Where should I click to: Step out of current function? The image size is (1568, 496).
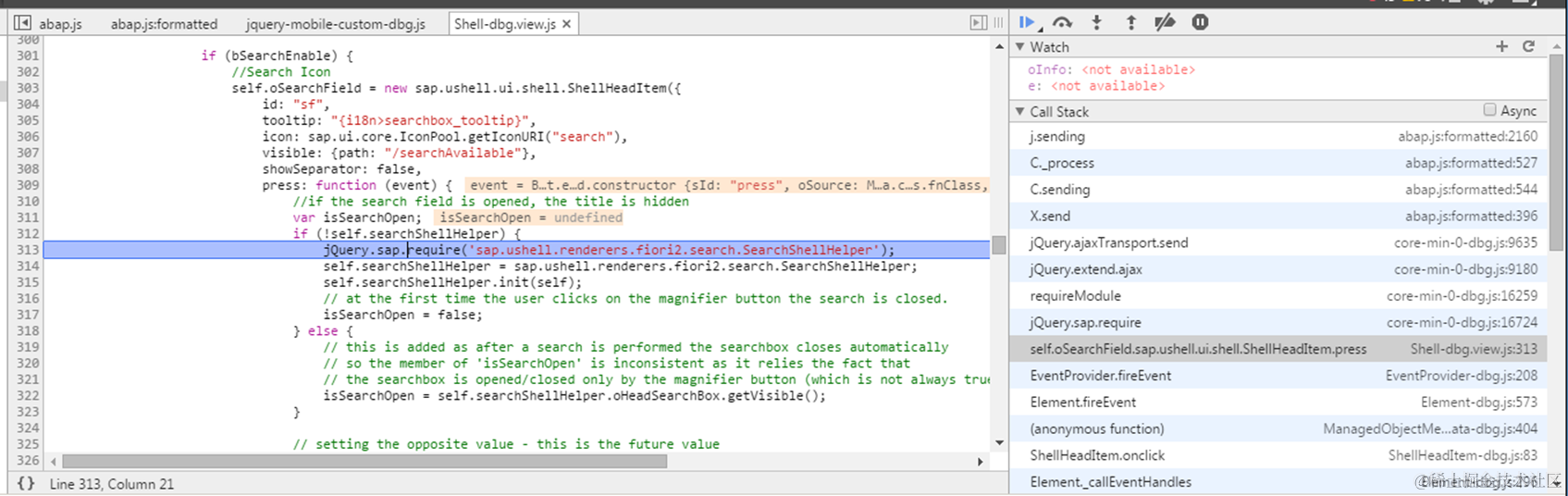coord(1130,22)
